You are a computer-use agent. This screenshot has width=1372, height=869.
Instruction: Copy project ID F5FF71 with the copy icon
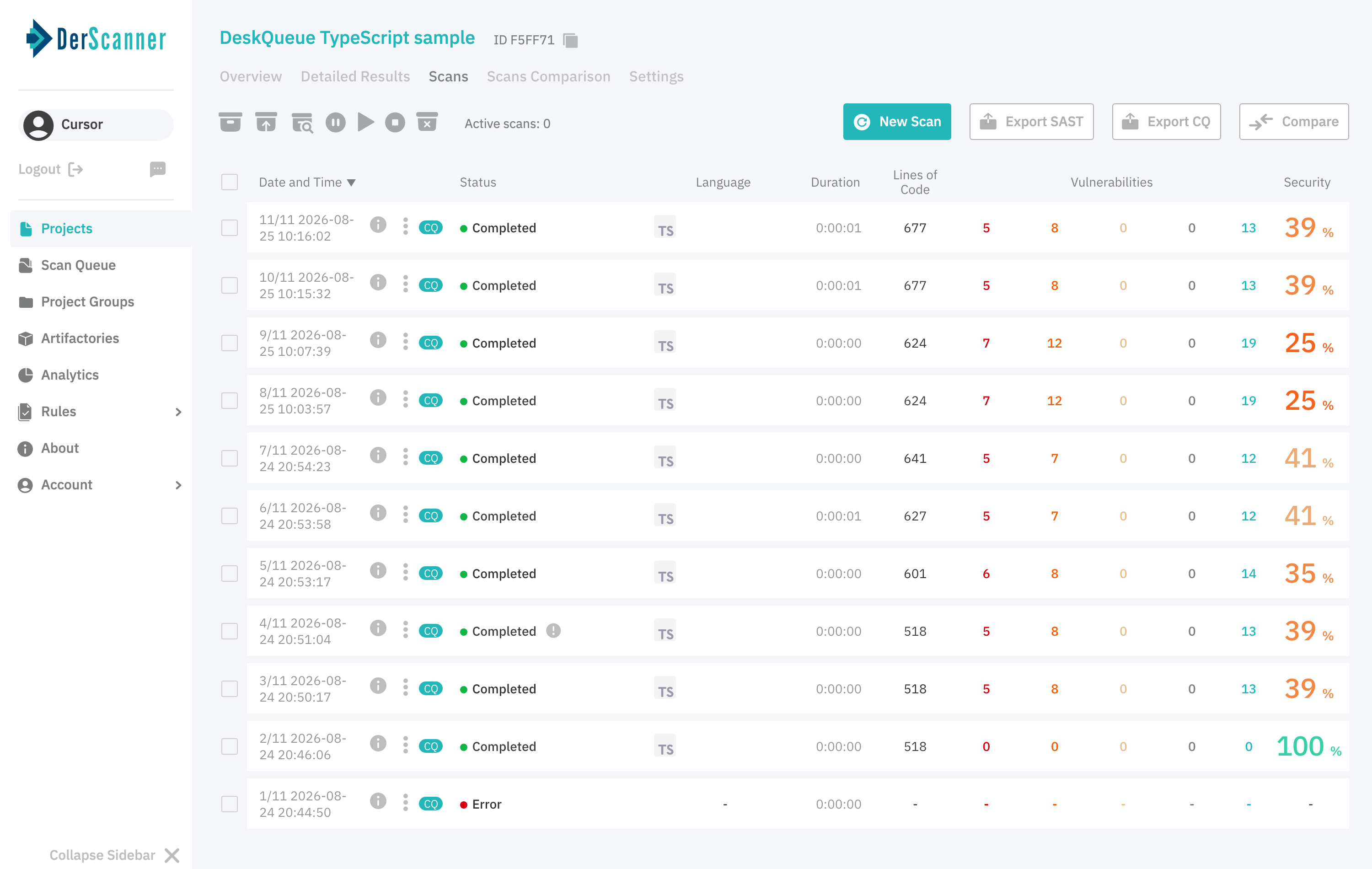click(570, 40)
